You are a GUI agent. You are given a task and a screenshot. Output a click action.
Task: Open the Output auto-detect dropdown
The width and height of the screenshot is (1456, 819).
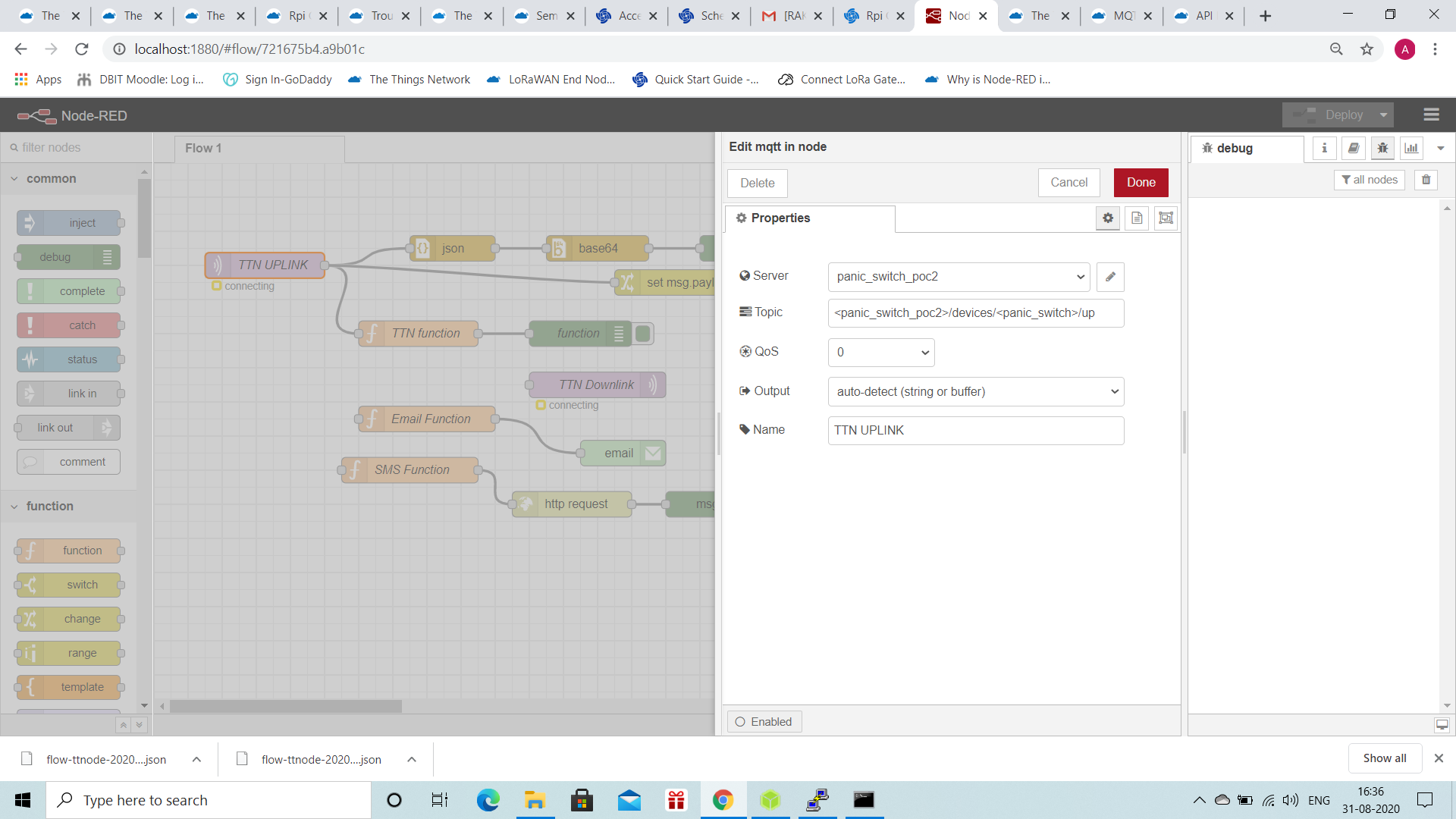[976, 392]
